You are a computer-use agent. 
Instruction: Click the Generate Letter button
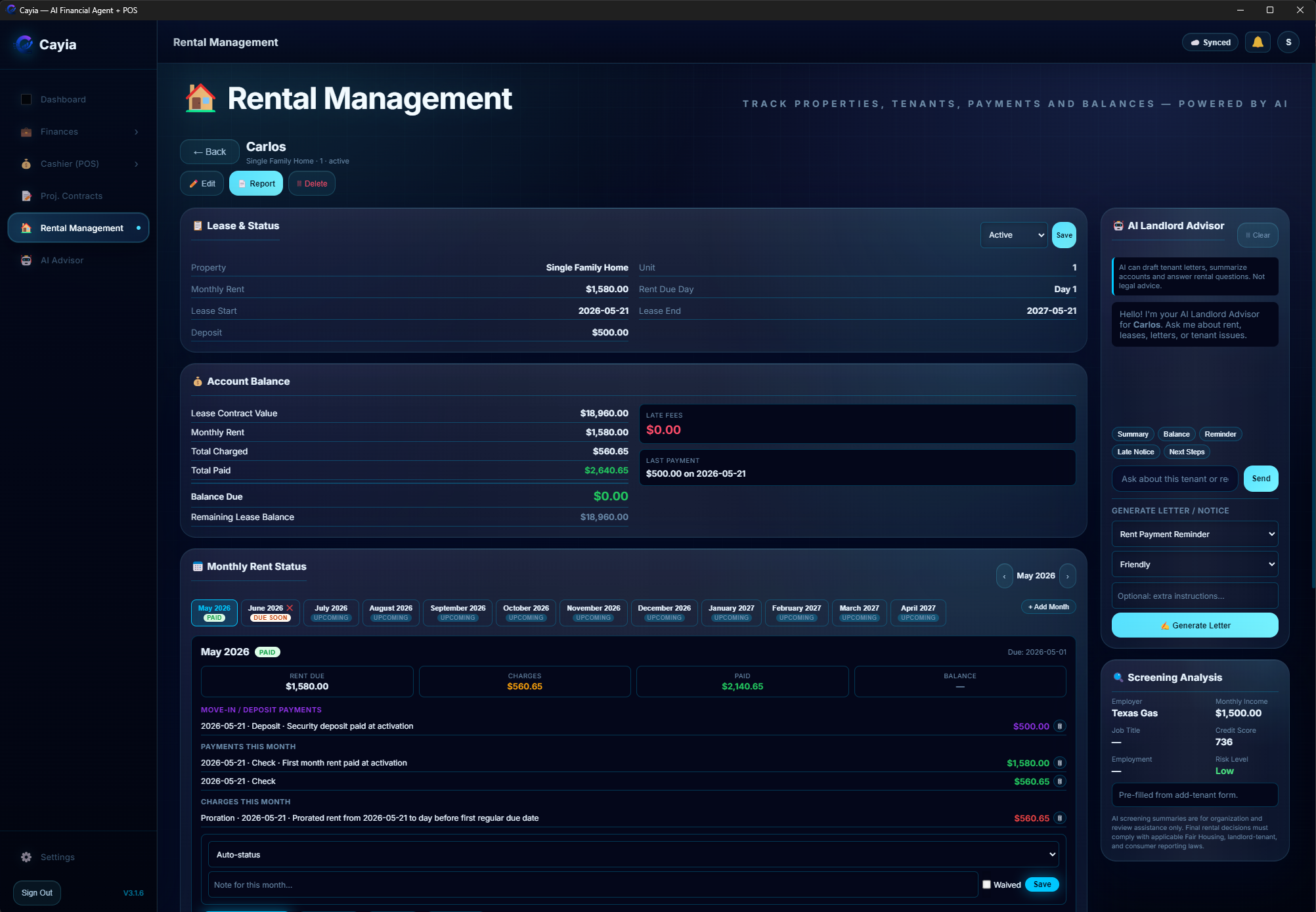[x=1195, y=625]
